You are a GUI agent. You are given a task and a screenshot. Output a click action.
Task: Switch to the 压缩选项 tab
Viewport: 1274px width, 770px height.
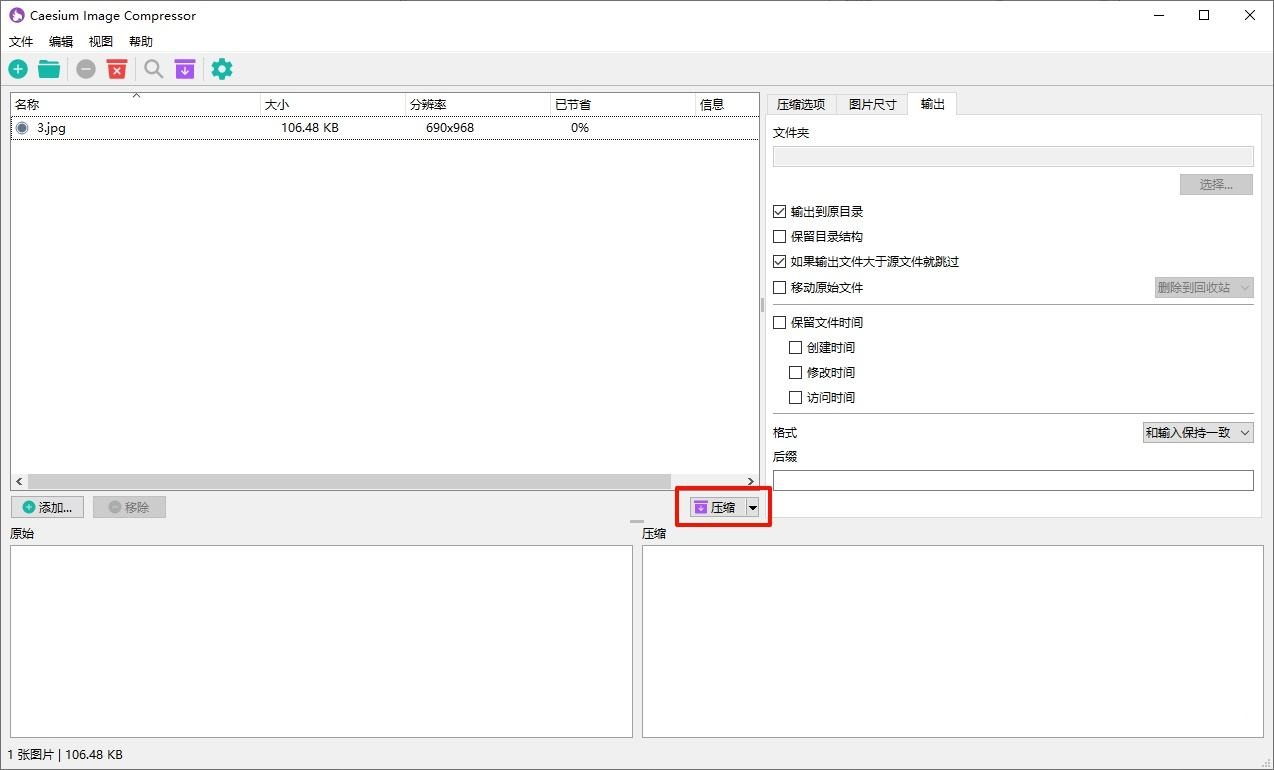pyautogui.click(x=801, y=104)
